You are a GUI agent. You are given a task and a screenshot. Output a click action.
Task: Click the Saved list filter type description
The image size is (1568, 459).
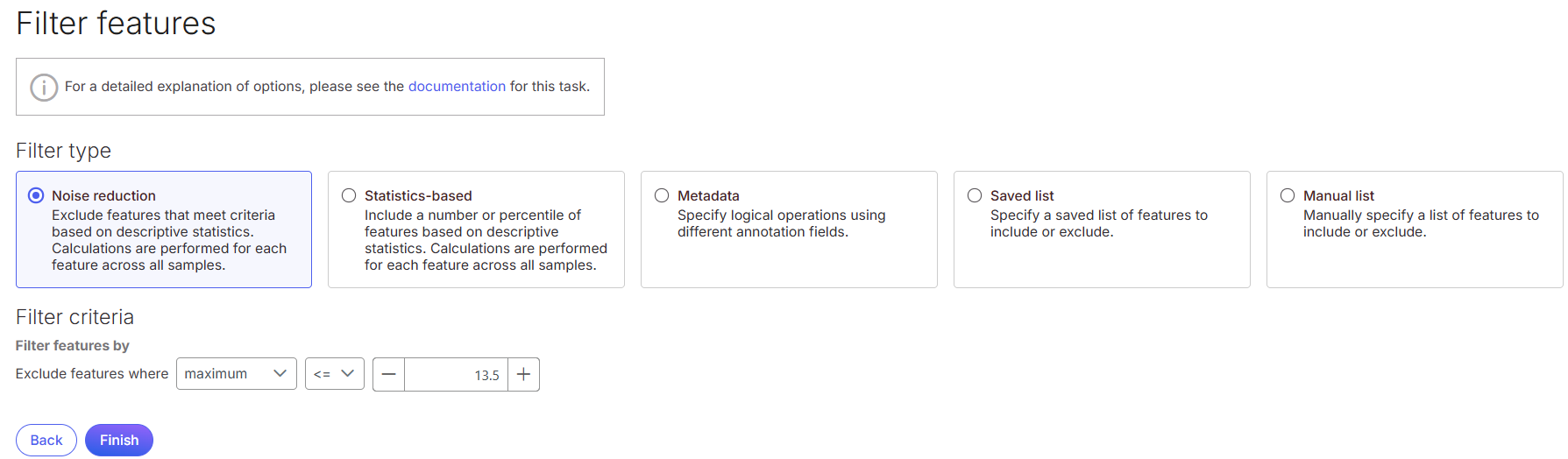[x=1098, y=223]
